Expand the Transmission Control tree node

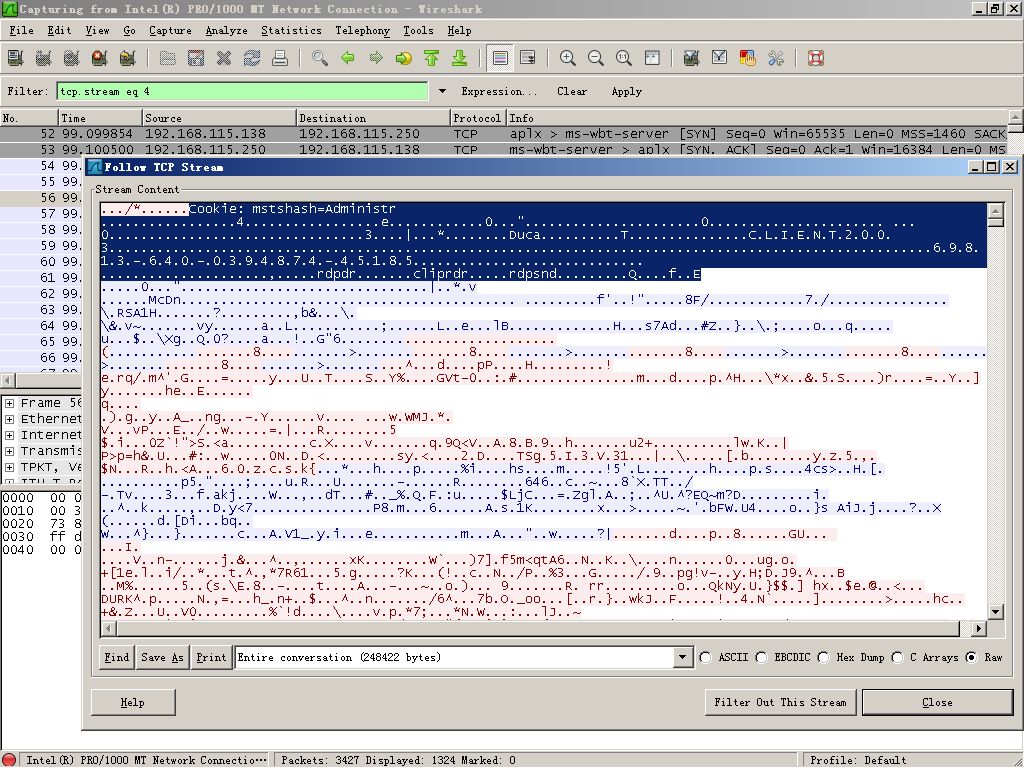pyautogui.click(x=10, y=451)
